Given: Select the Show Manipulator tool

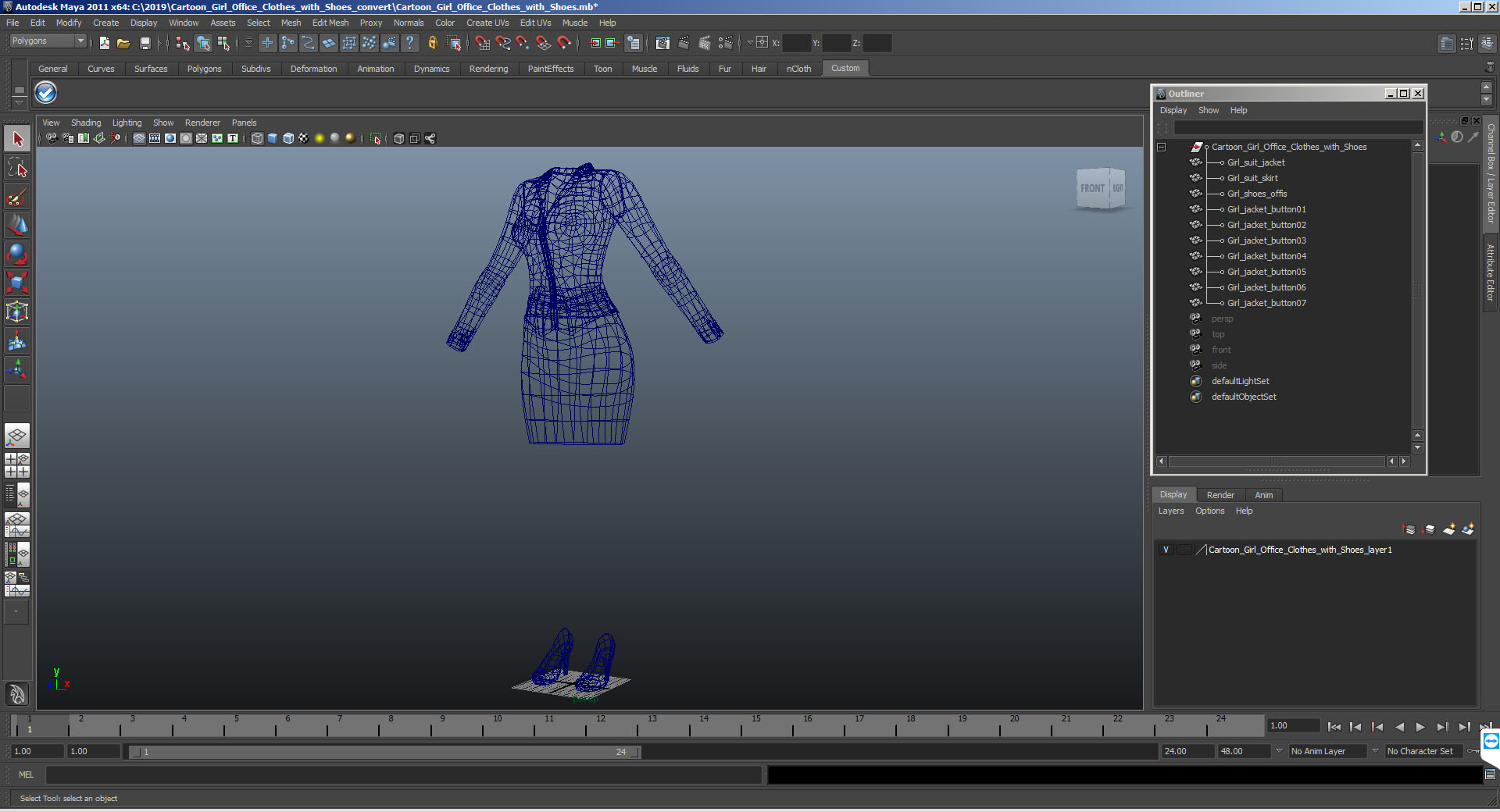Looking at the screenshot, I should click(17, 368).
